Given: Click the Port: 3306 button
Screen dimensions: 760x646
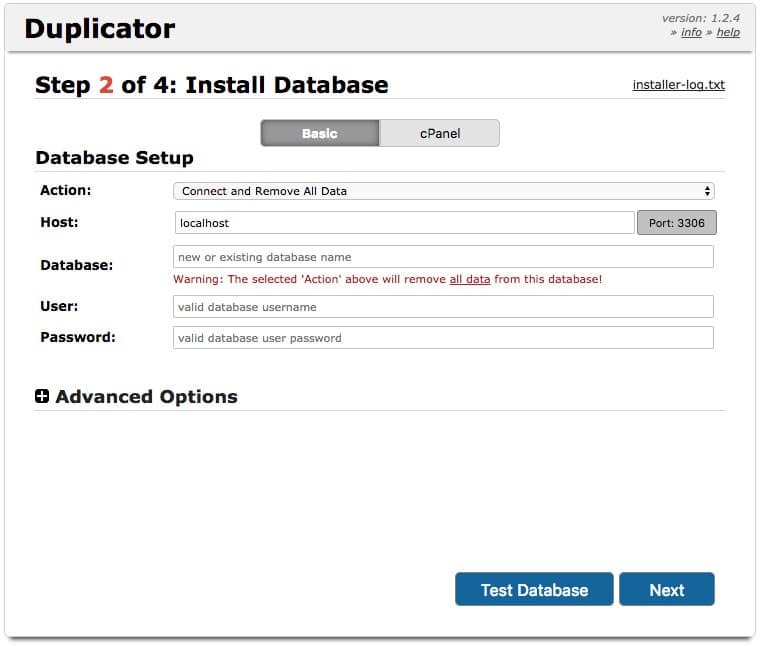Looking at the screenshot, I should tap(676, 223).
